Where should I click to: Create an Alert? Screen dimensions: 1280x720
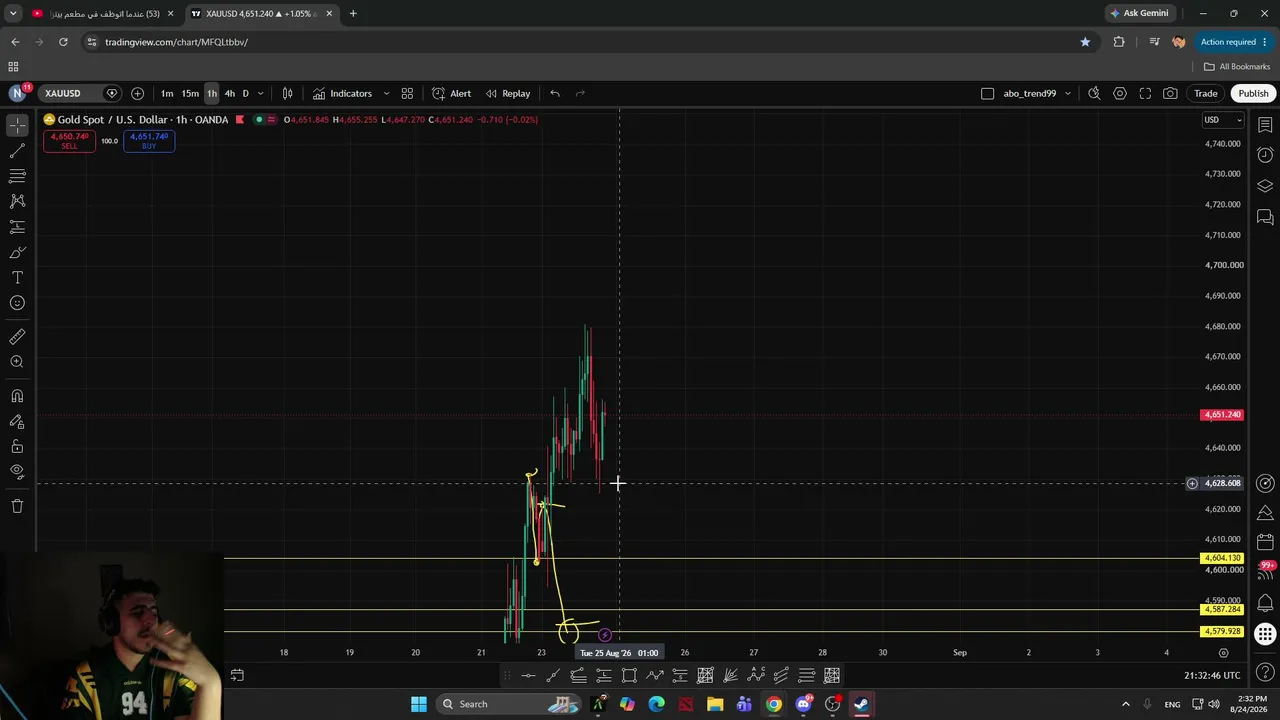[x=452, y=93]
